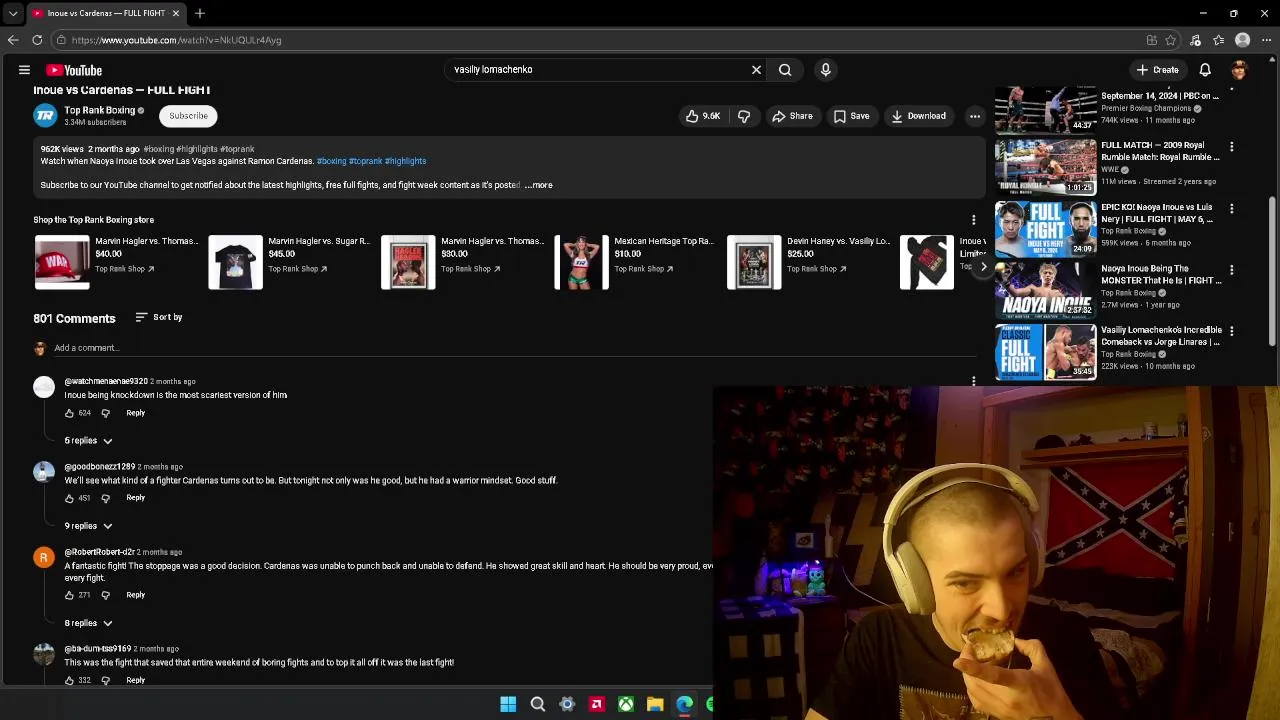Open the Create button menu

1157,70
